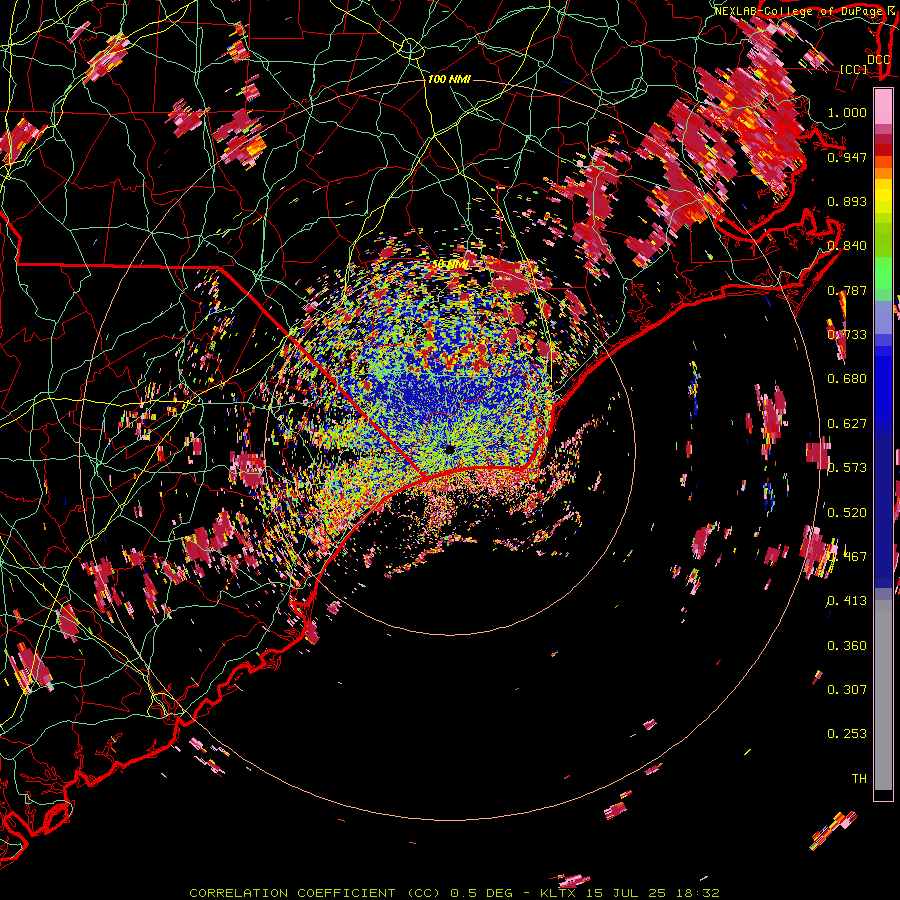Select the 0.787 scale value
Image resolution: width=900 pixels, height=900 pixels.
(847, 290)
